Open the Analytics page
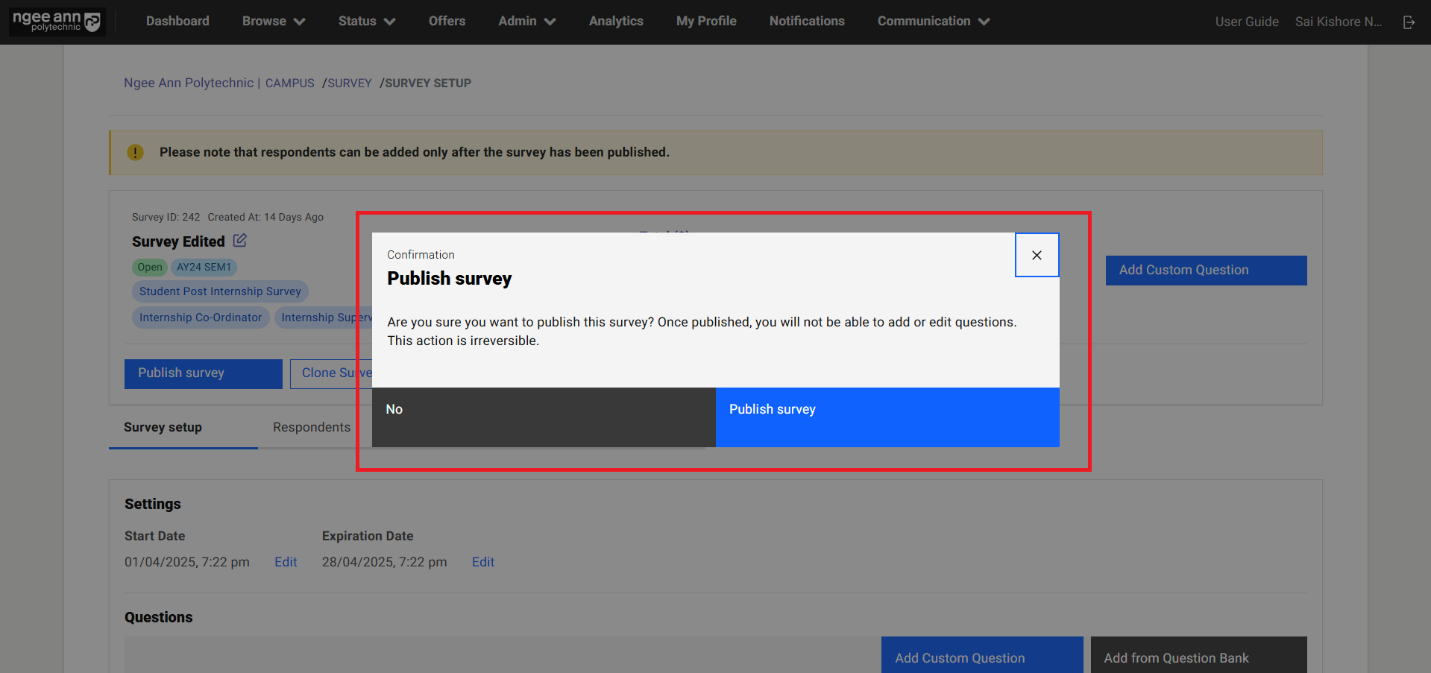The width and height of the screenshot is (1431, 673). (x=616, y=21)
